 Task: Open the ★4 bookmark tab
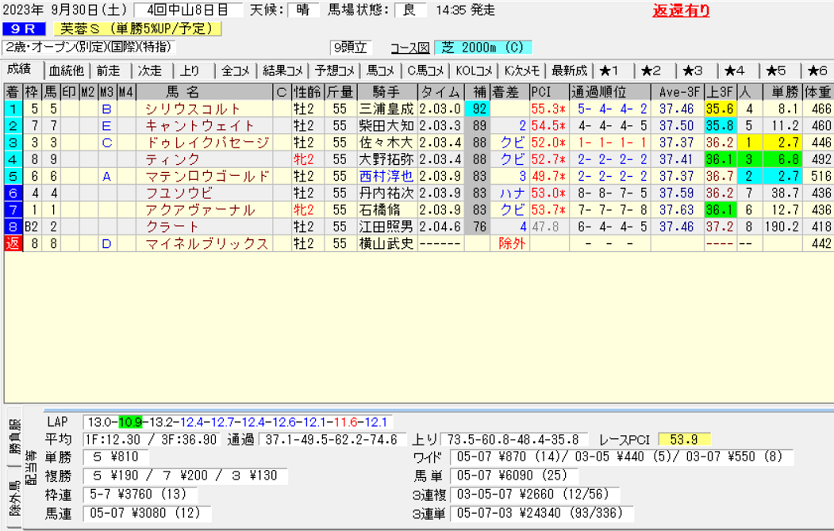(x=735, y=70)
